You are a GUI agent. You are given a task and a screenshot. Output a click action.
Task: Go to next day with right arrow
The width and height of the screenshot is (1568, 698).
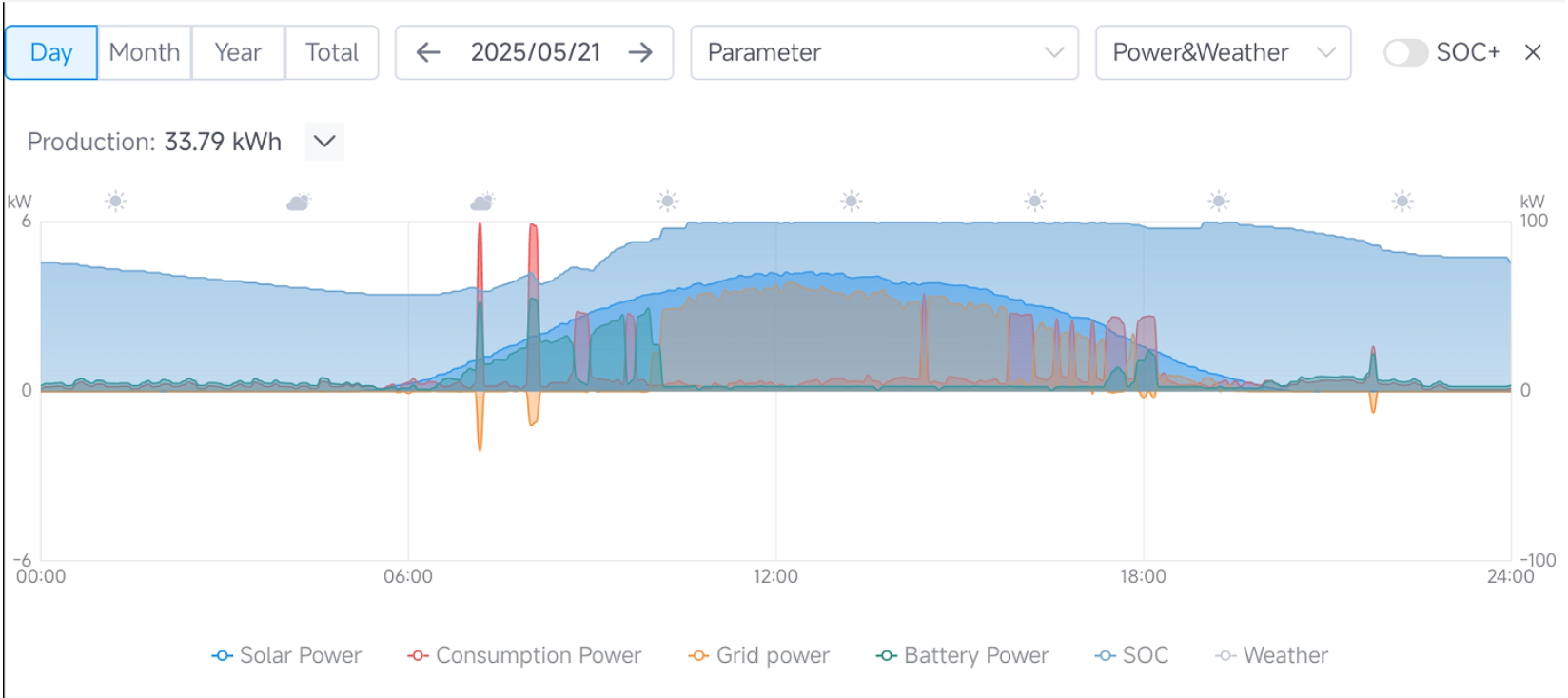[641, 52]
